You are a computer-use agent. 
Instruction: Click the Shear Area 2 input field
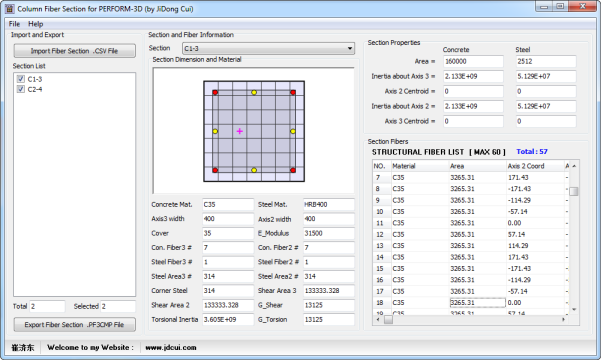(x=228, y=305)
